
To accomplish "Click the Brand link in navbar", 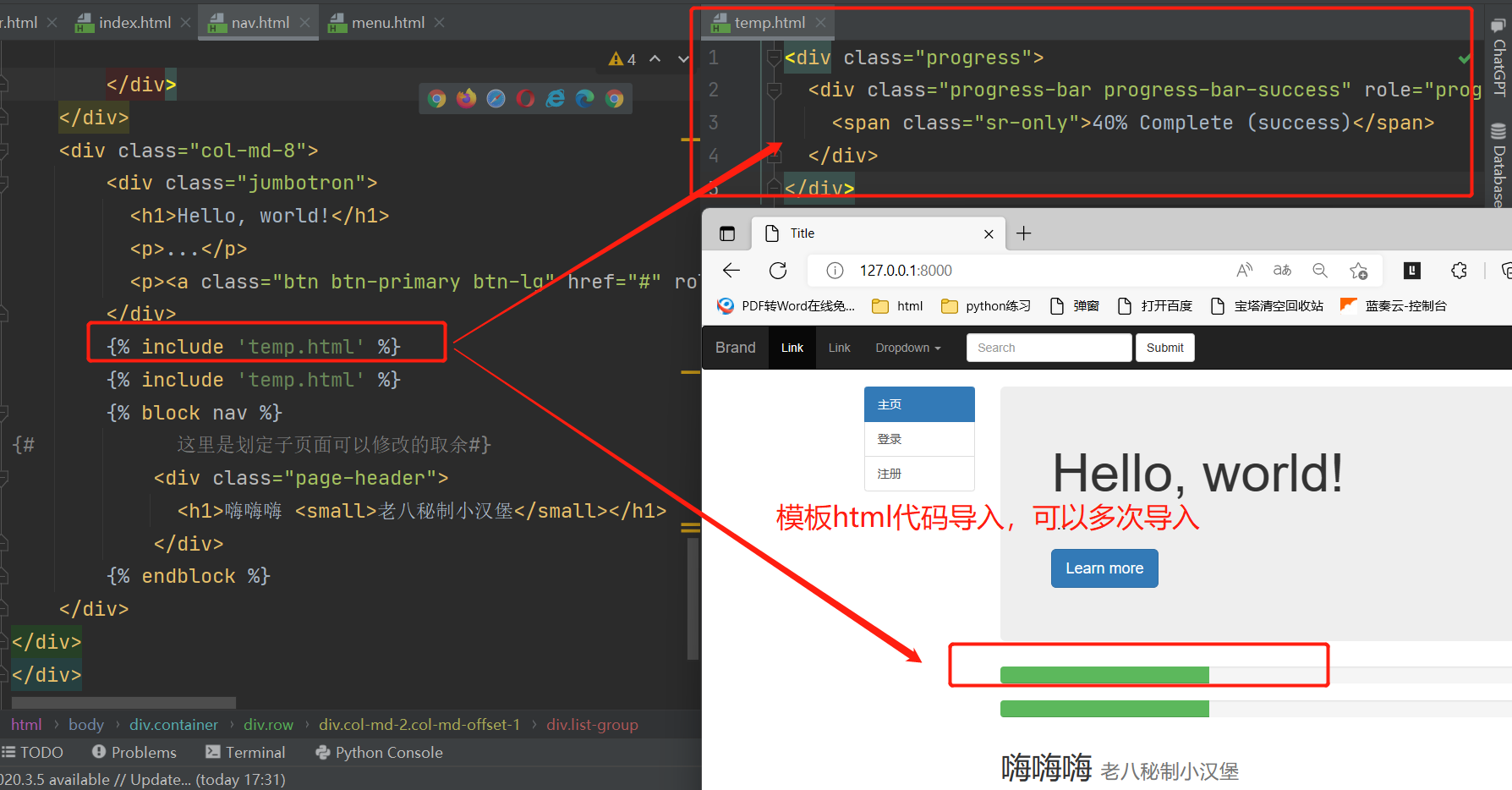I will (736, 348).
